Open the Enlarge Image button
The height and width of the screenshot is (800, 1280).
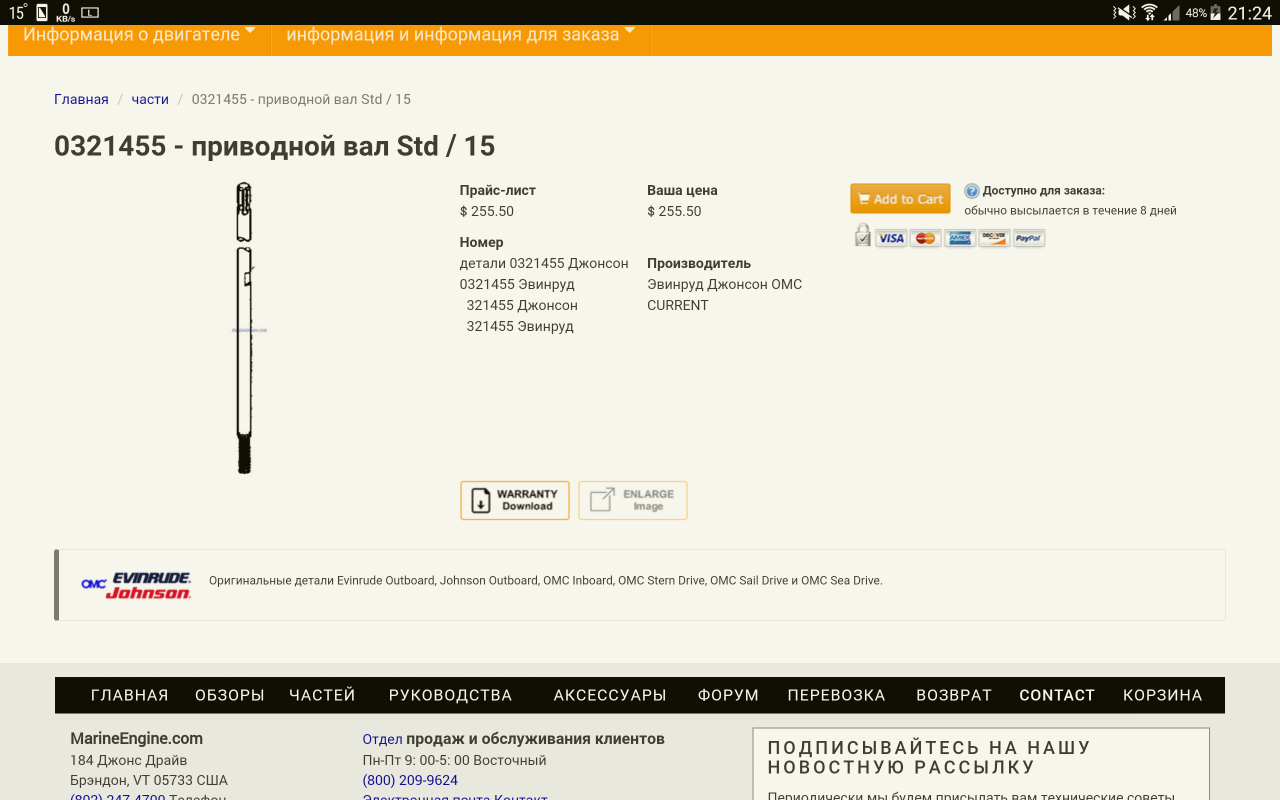[x=633, y=500]
